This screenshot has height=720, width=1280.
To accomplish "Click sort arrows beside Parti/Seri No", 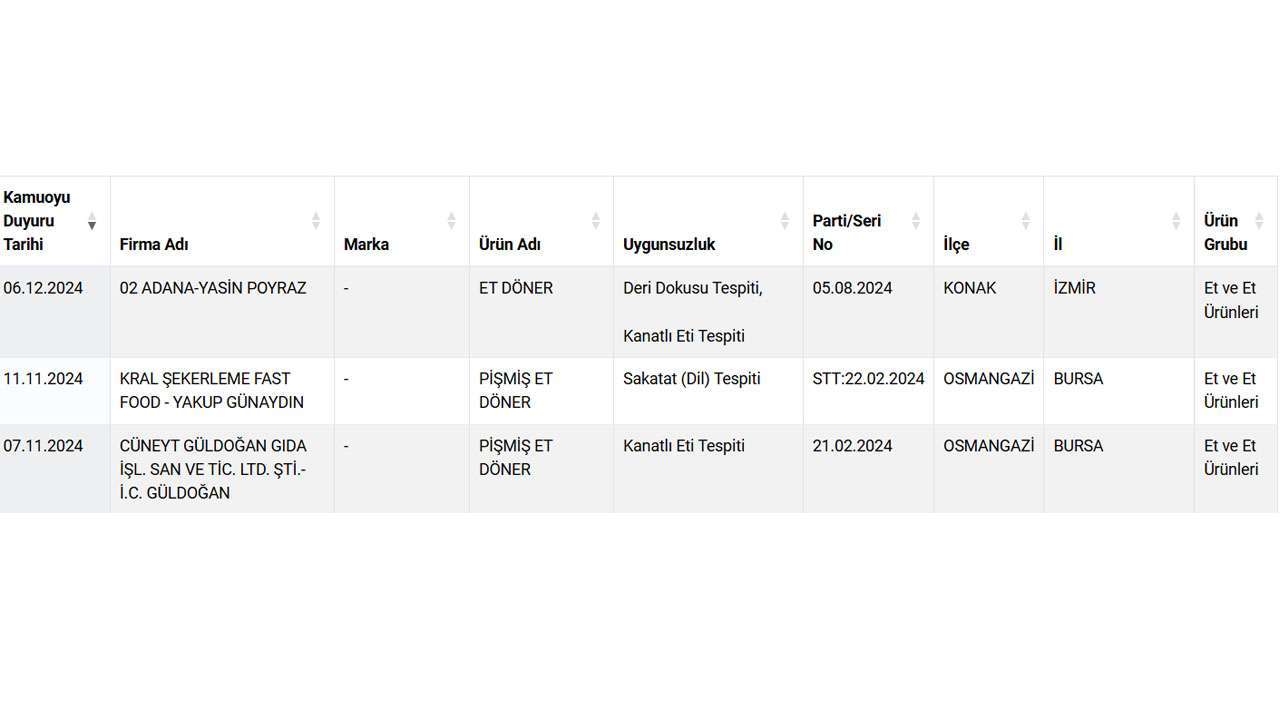I will point(916,221).
